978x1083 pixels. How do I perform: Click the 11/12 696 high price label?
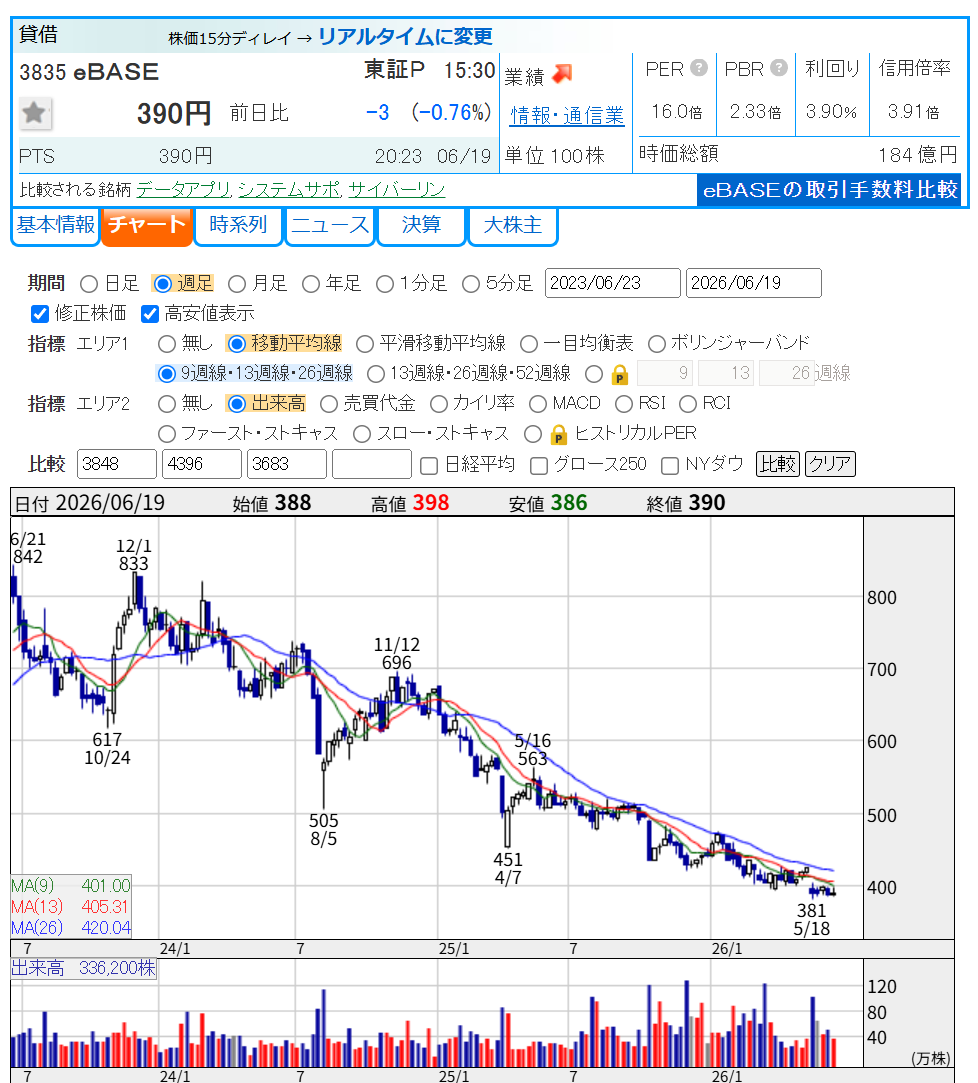coord(396,654)
